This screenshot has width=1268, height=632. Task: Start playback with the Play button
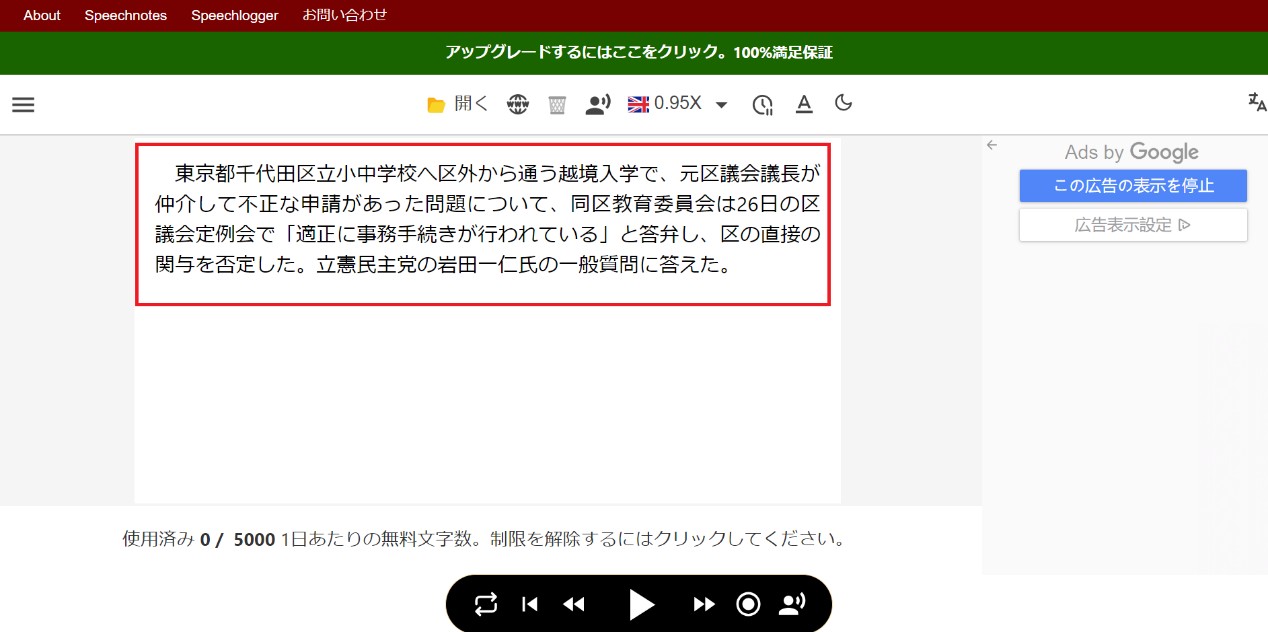[x=641, y=604]
